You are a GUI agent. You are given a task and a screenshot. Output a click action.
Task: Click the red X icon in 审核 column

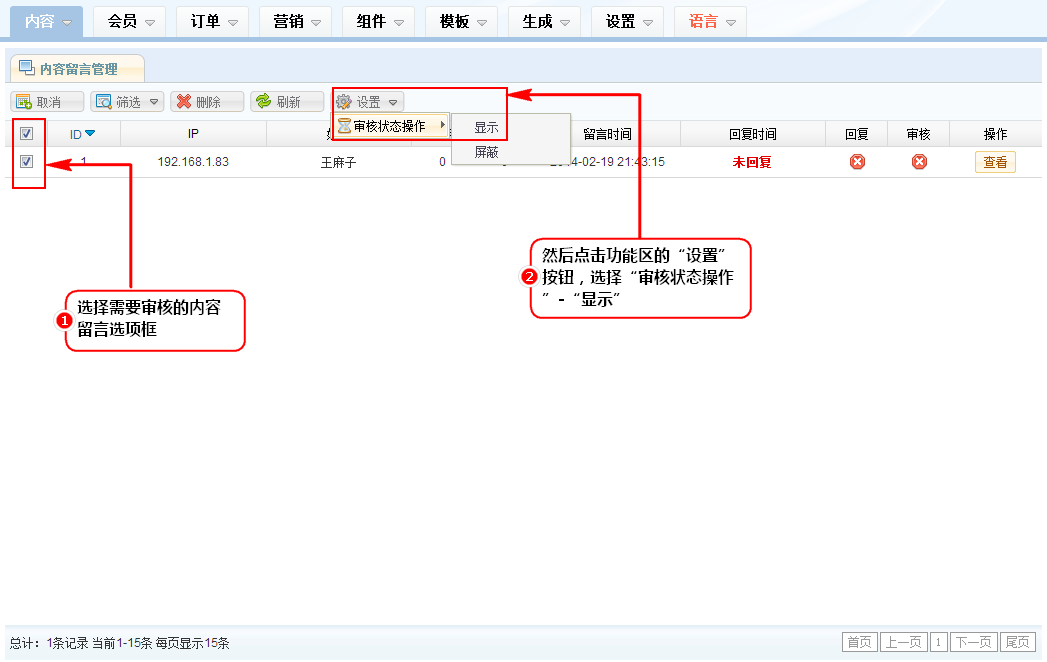[x=919, y=162]
